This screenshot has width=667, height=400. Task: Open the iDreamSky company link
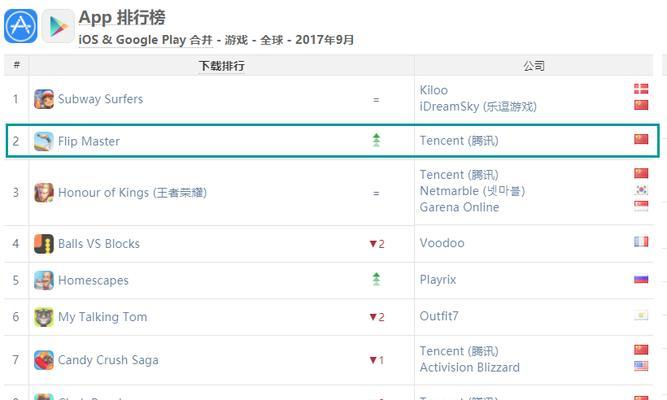point(478,106)
